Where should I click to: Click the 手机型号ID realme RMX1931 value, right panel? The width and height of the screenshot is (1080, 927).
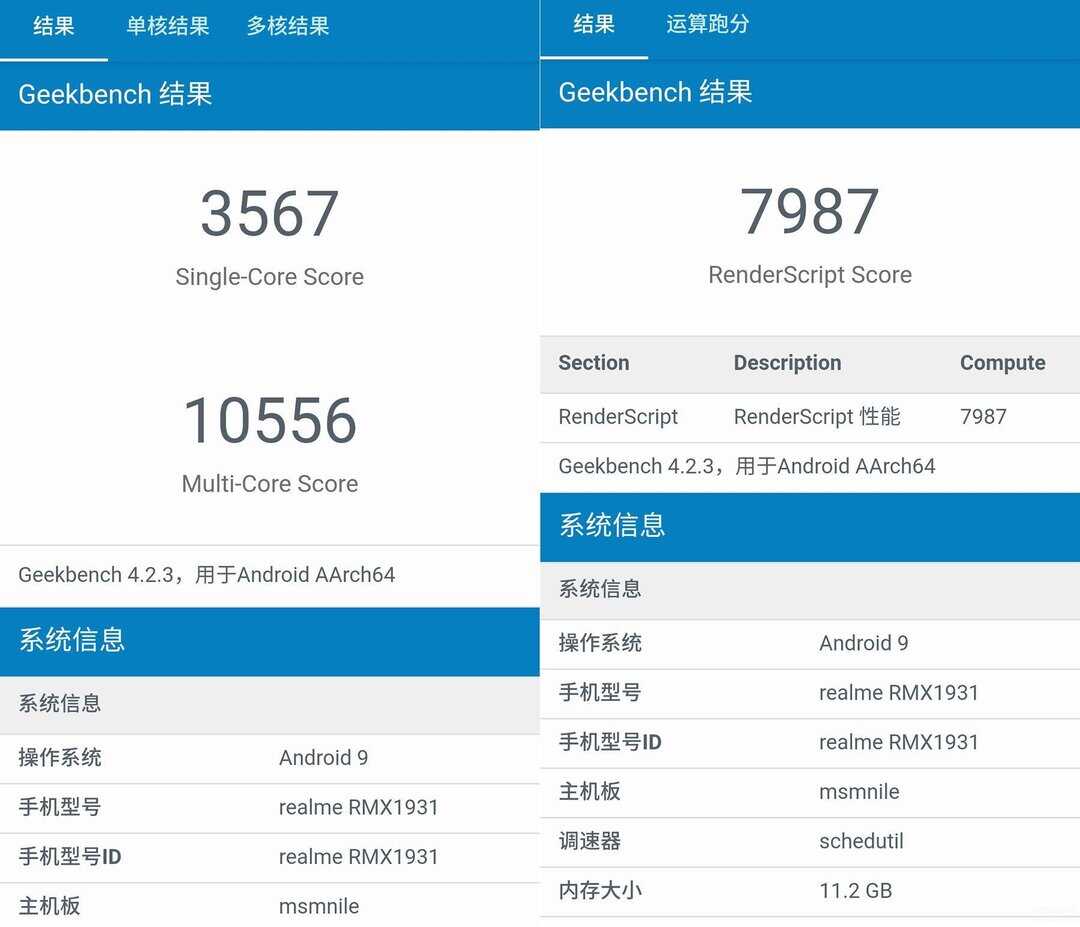tap(899, 742)
